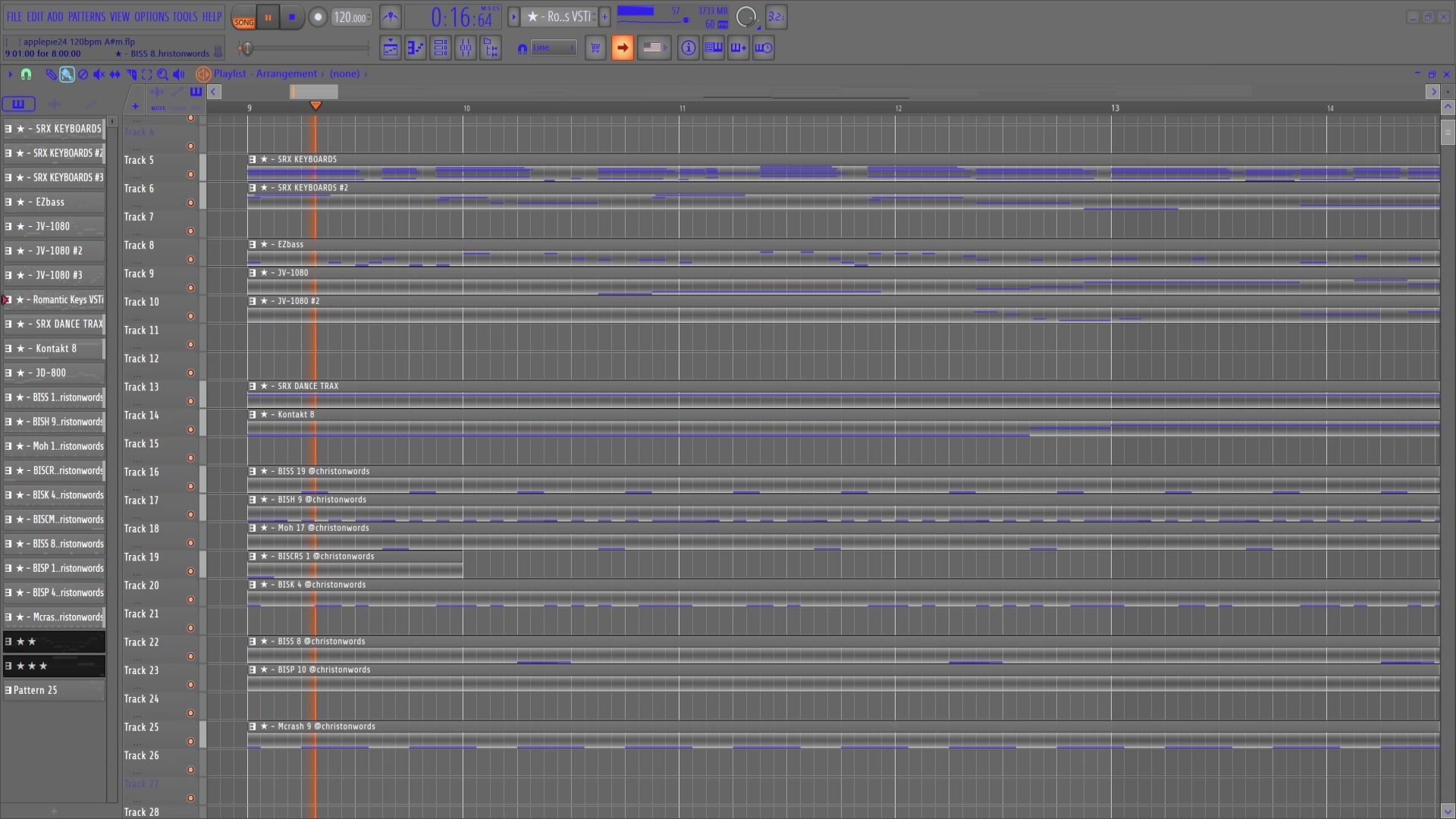Open the Mixer view
Viewport: 1456px width, 819px height.
[466, 49]
